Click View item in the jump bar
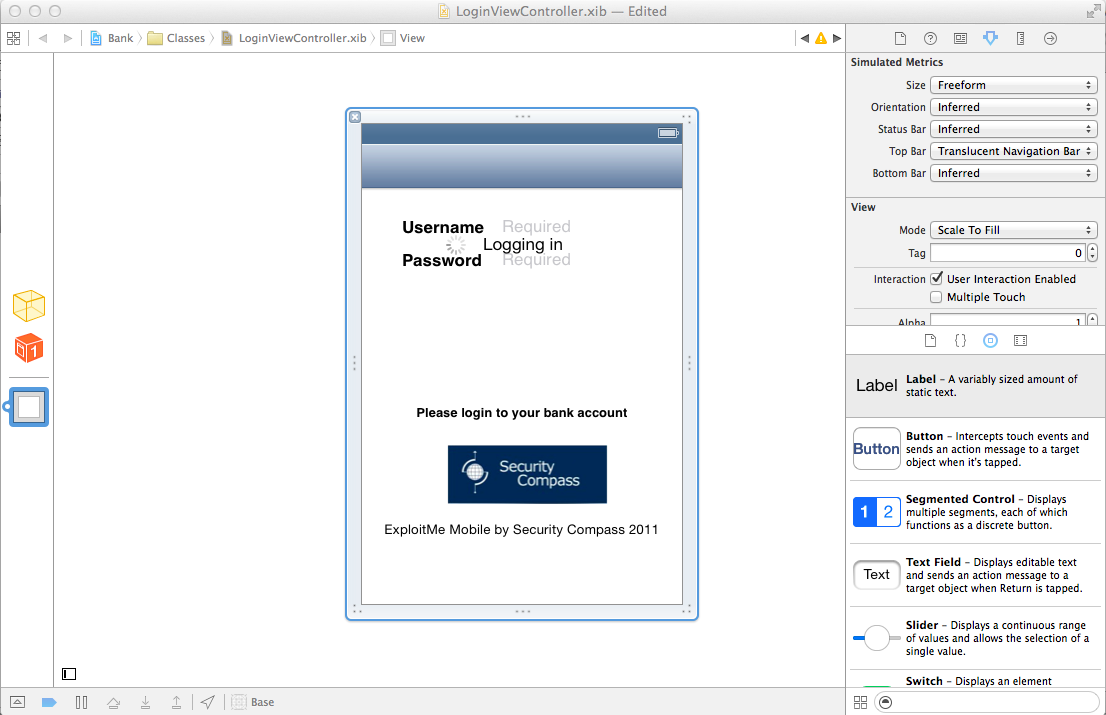Viewport: 1106px width, 715px height. point(403,38)
